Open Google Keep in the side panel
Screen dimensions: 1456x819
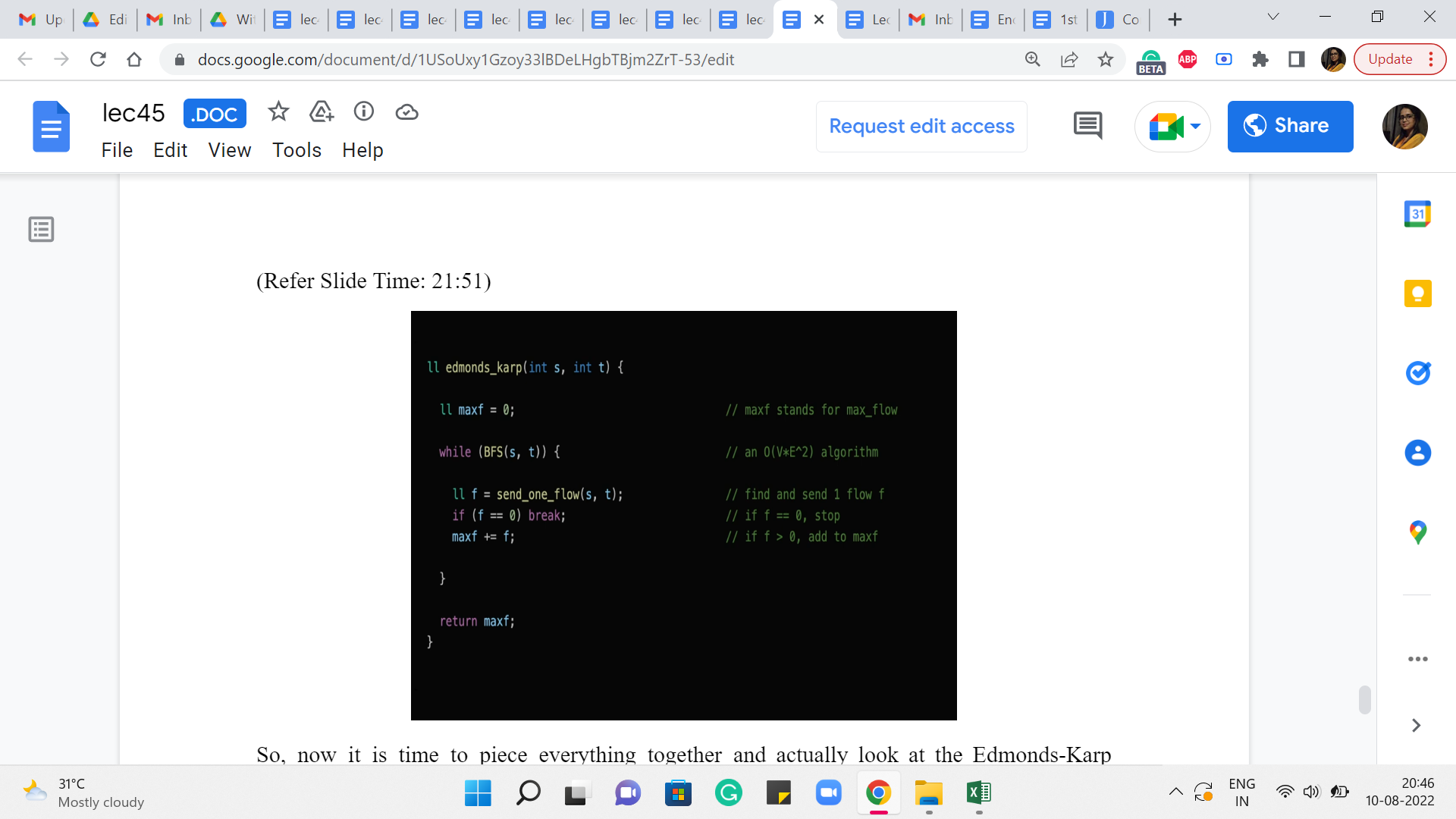tap(1417, 293)
